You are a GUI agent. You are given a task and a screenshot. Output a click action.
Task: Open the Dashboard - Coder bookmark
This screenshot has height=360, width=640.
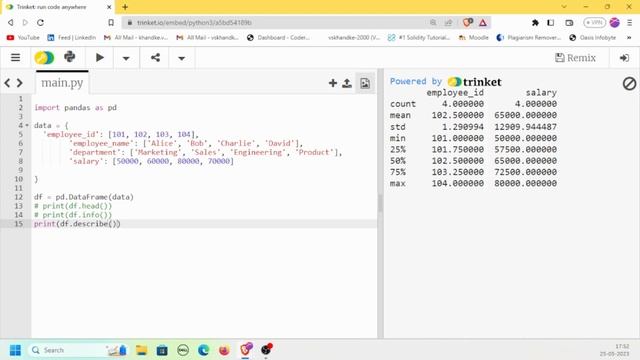pyautogui.click(x=278, y=38)
